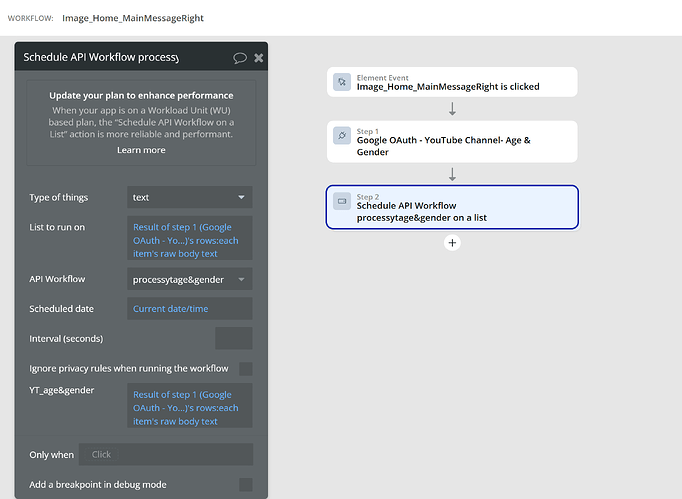The width and height of the screenshot is (682, 499).
Task: Open the comment icon in panel header
Action: 240,58
